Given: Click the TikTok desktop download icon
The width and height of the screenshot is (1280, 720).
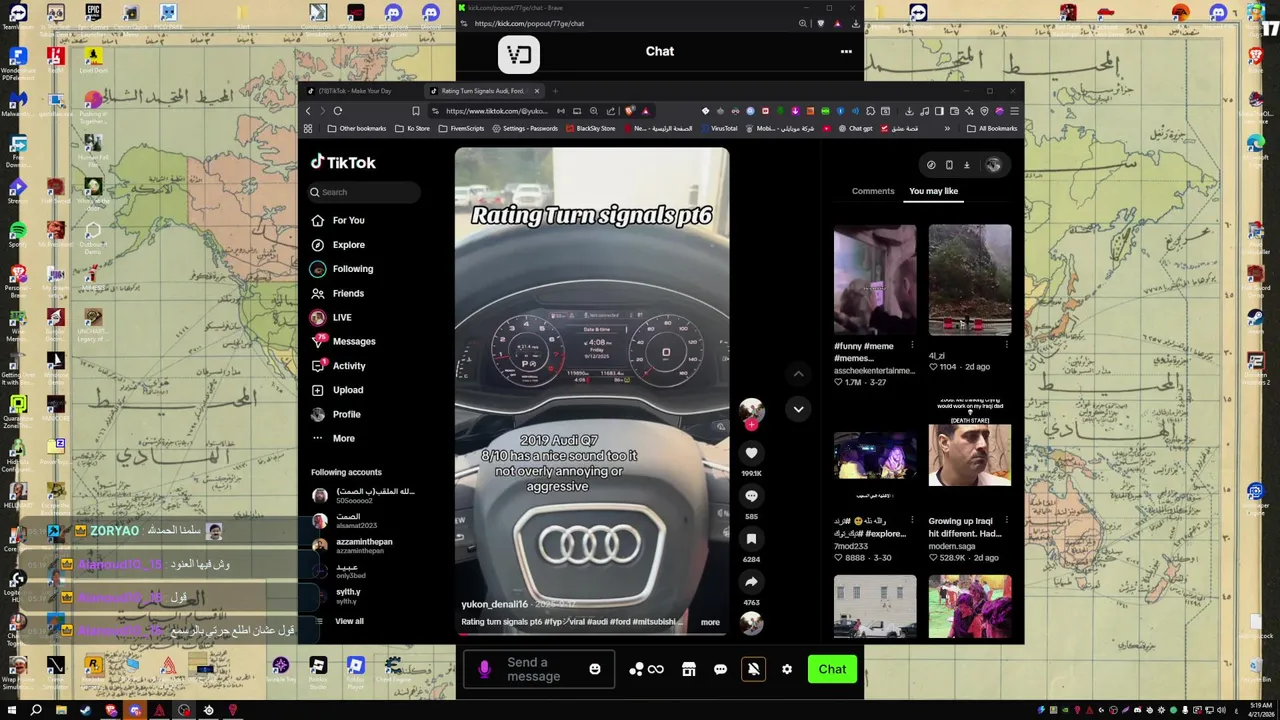Looking at the screenshot, I should [967, 165].
